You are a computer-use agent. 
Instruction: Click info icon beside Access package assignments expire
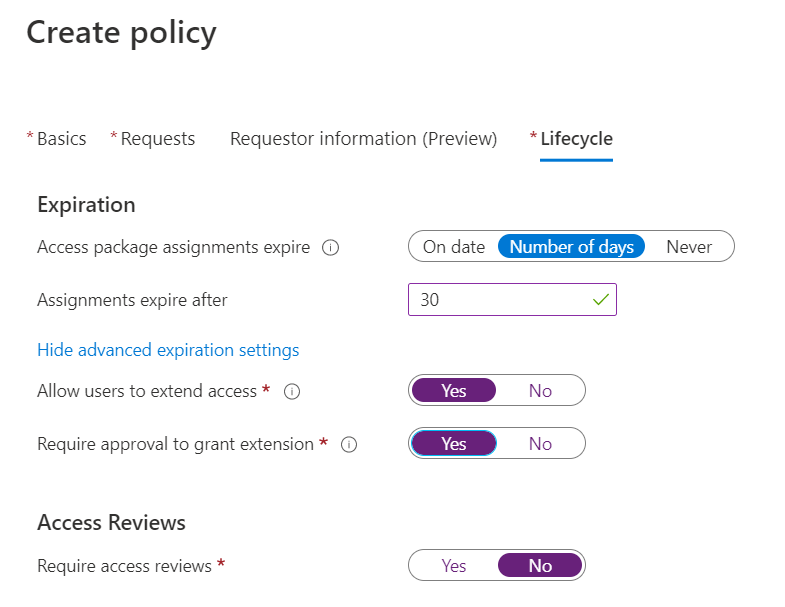click(330, 247)
